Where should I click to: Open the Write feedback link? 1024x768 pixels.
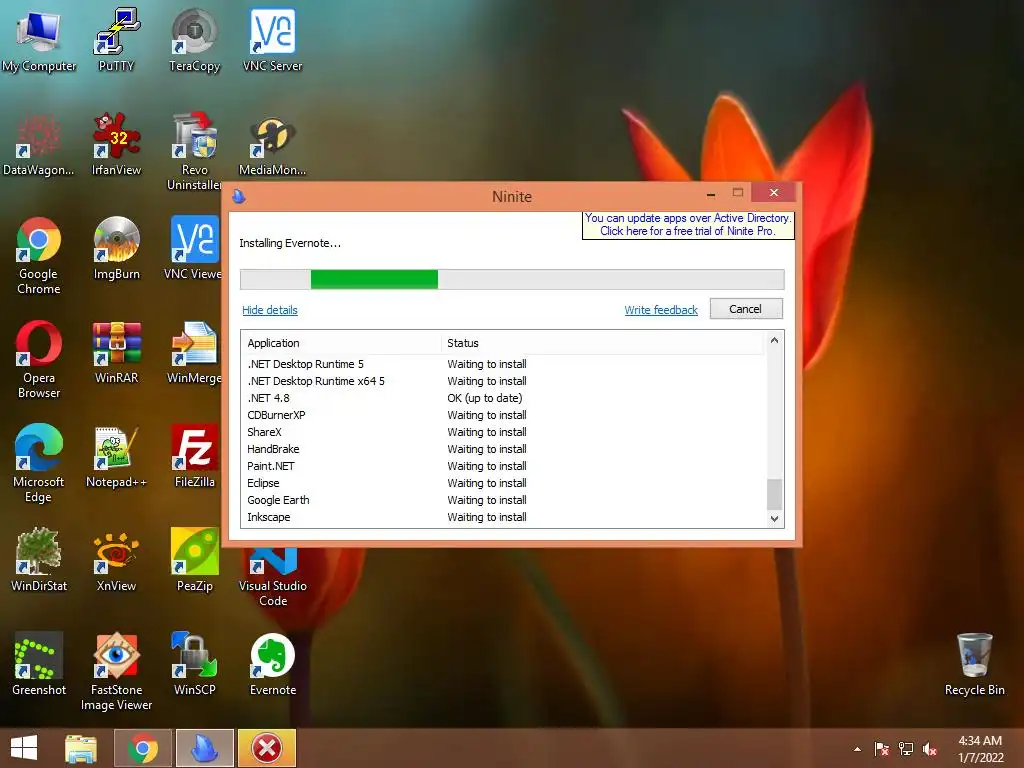click(661, 310)
